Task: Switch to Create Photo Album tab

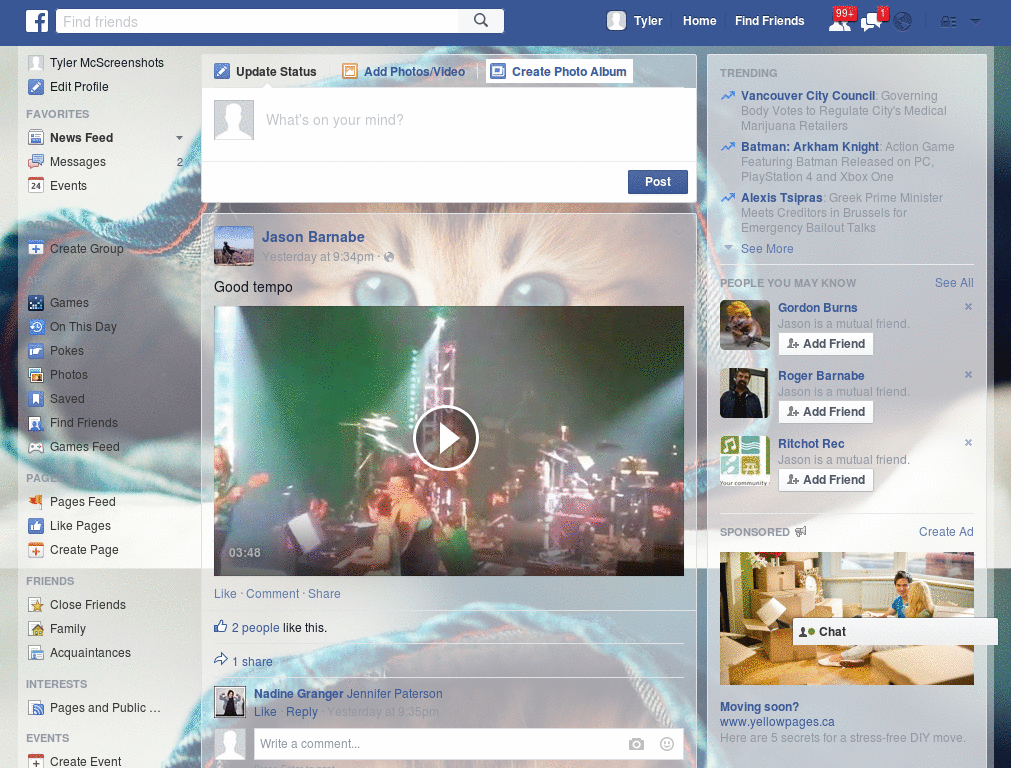Action: [559, 71]
